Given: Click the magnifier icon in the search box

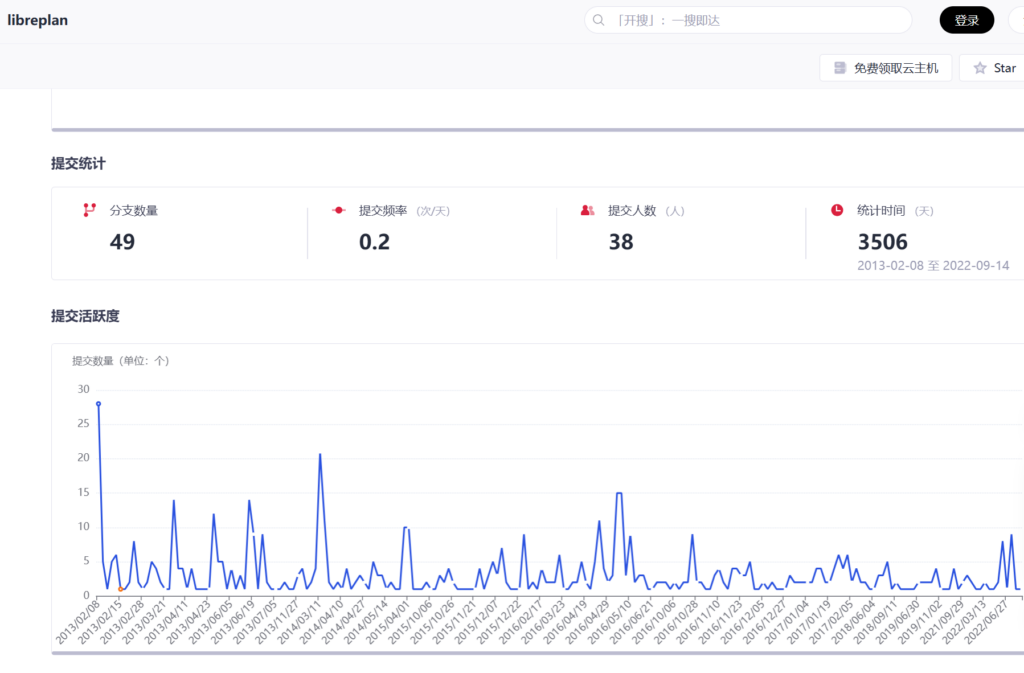Looking at the screenshot, I should [x=599, y=20].
